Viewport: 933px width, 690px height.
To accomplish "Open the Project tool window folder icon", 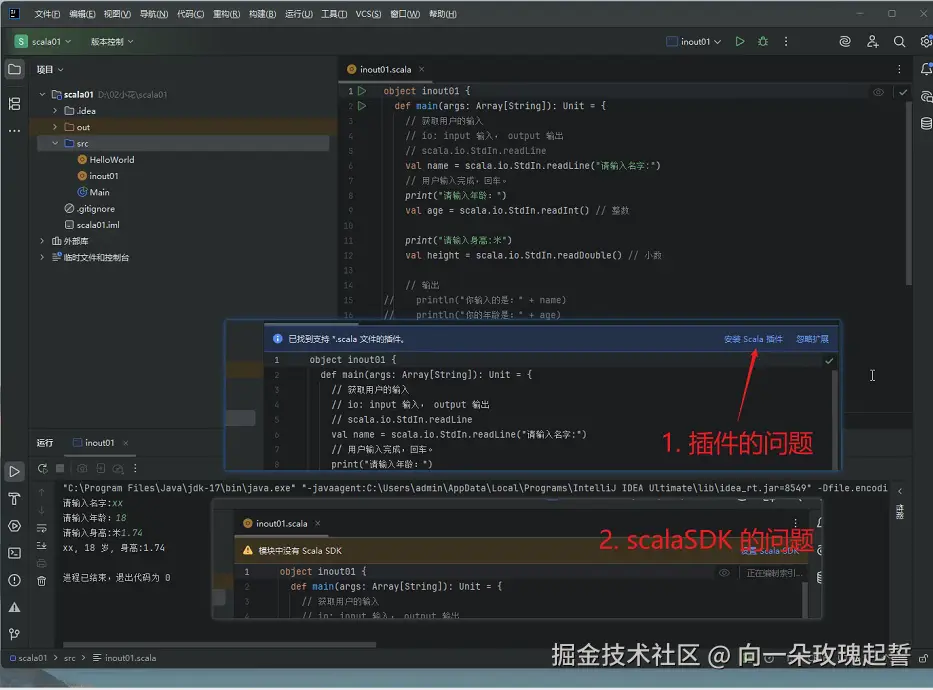I will pos(14,70).
